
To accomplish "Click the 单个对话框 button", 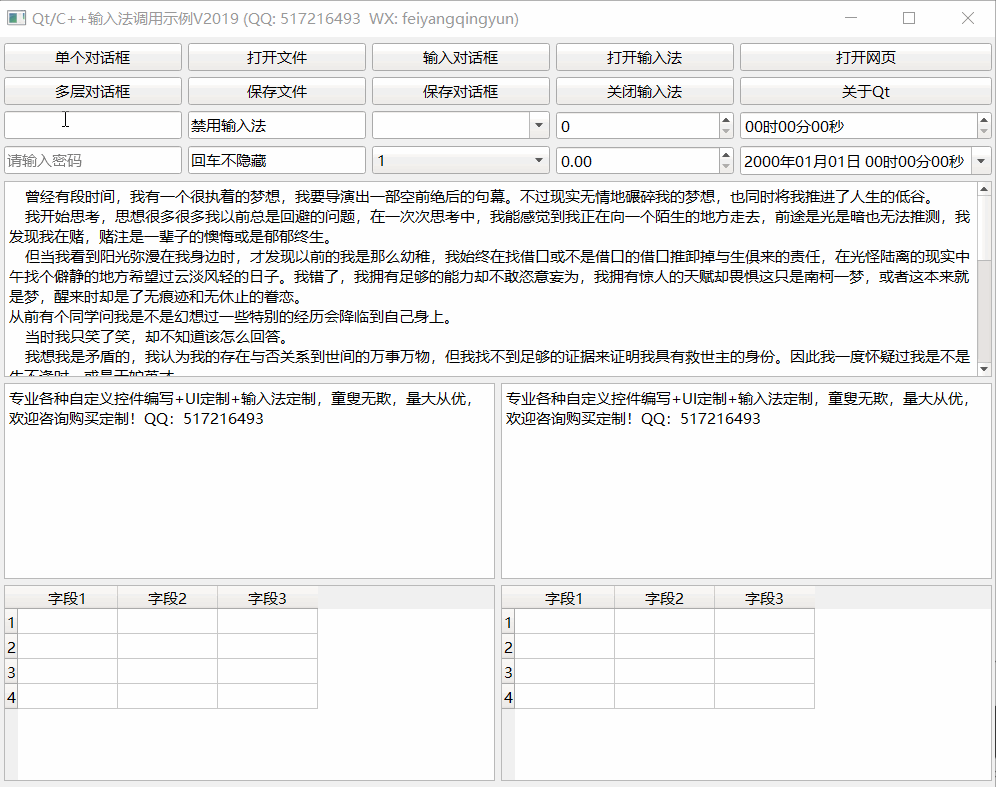I will [x=93, y=57].
